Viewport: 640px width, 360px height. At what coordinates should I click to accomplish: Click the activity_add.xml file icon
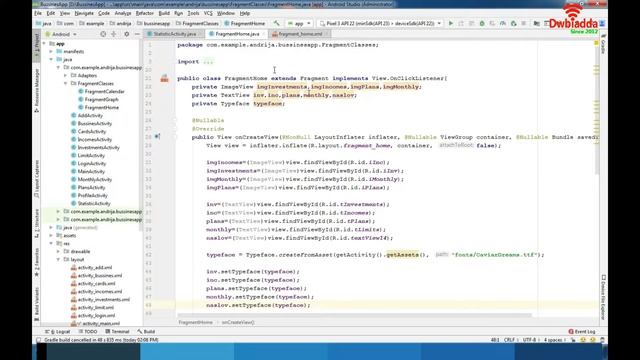point(73,267)
